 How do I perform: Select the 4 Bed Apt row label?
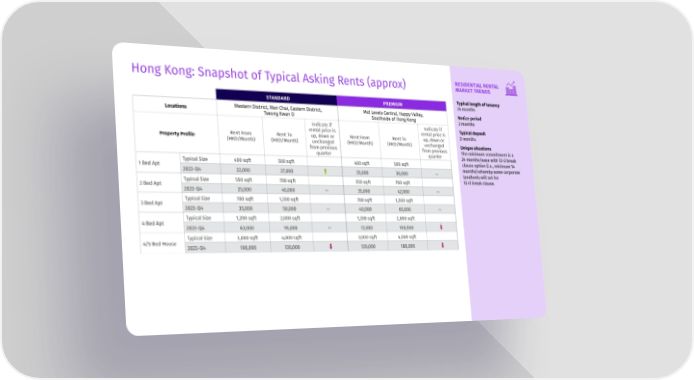coord(153,223)
